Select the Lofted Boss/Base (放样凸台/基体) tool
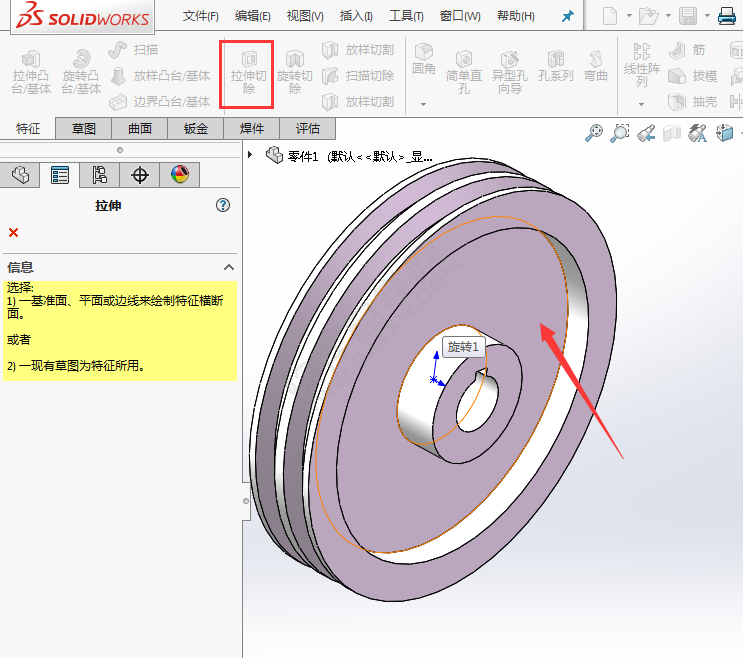743x658 pixels. [x=160, y=76]
